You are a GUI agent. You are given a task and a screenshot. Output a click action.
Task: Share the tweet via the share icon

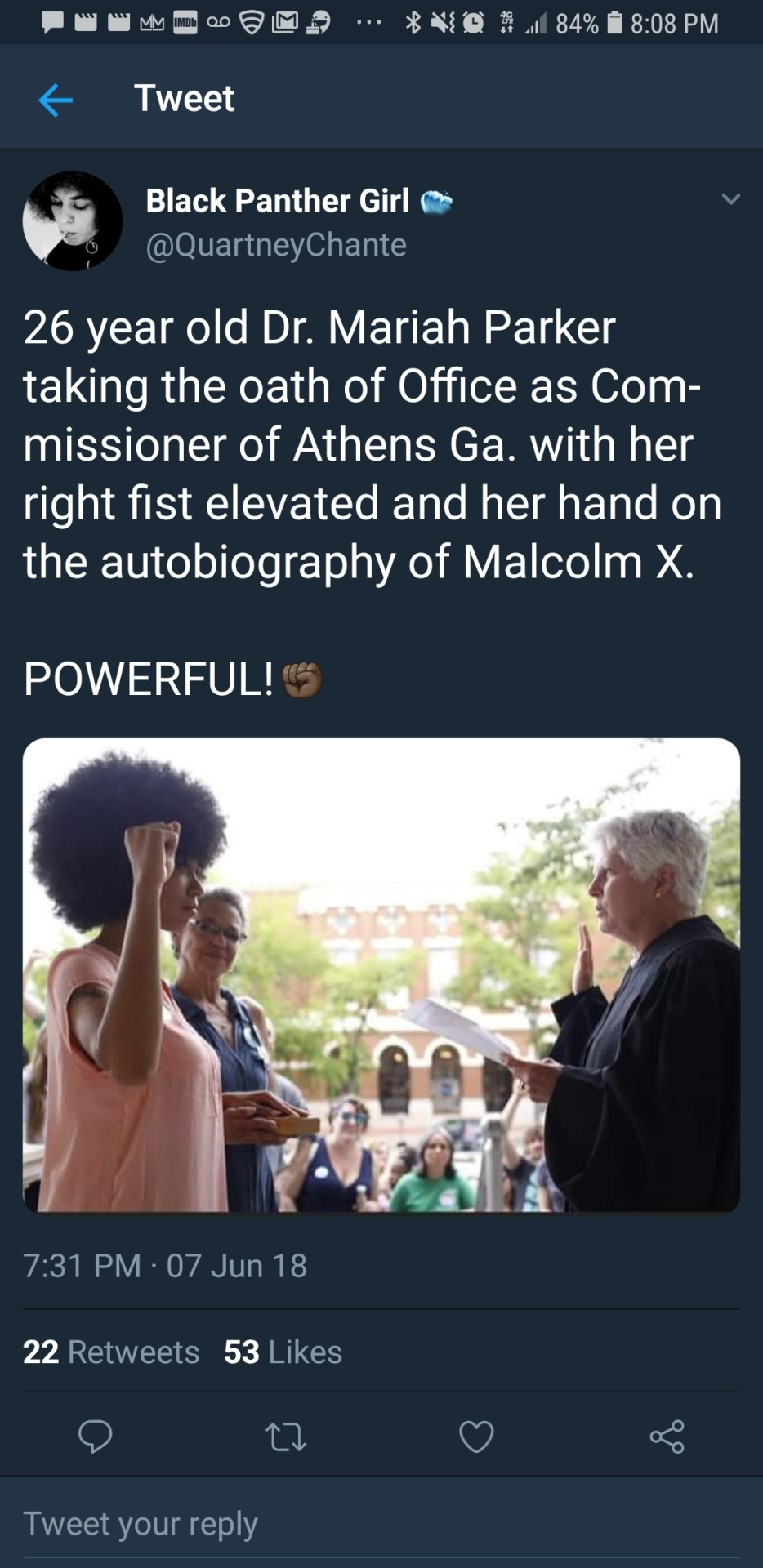coord(667,1437)
